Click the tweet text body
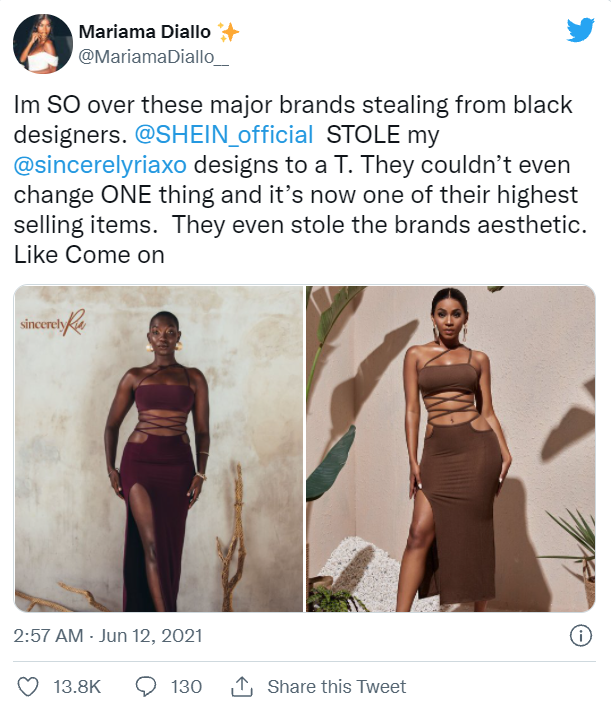Screen dimensions: 611x710 (x=300, y=180)
